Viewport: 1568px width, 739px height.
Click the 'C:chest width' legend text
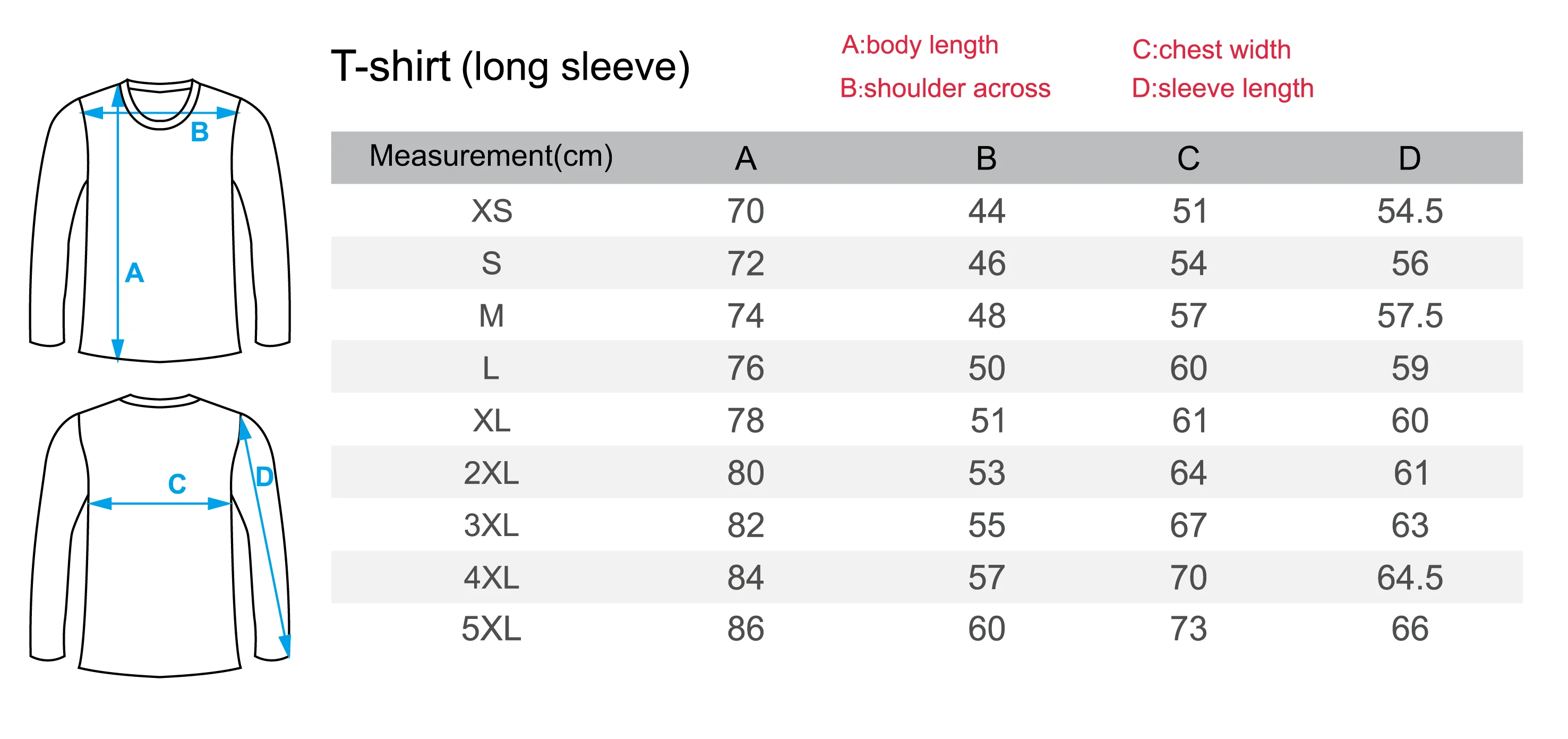coord(1211,49)
